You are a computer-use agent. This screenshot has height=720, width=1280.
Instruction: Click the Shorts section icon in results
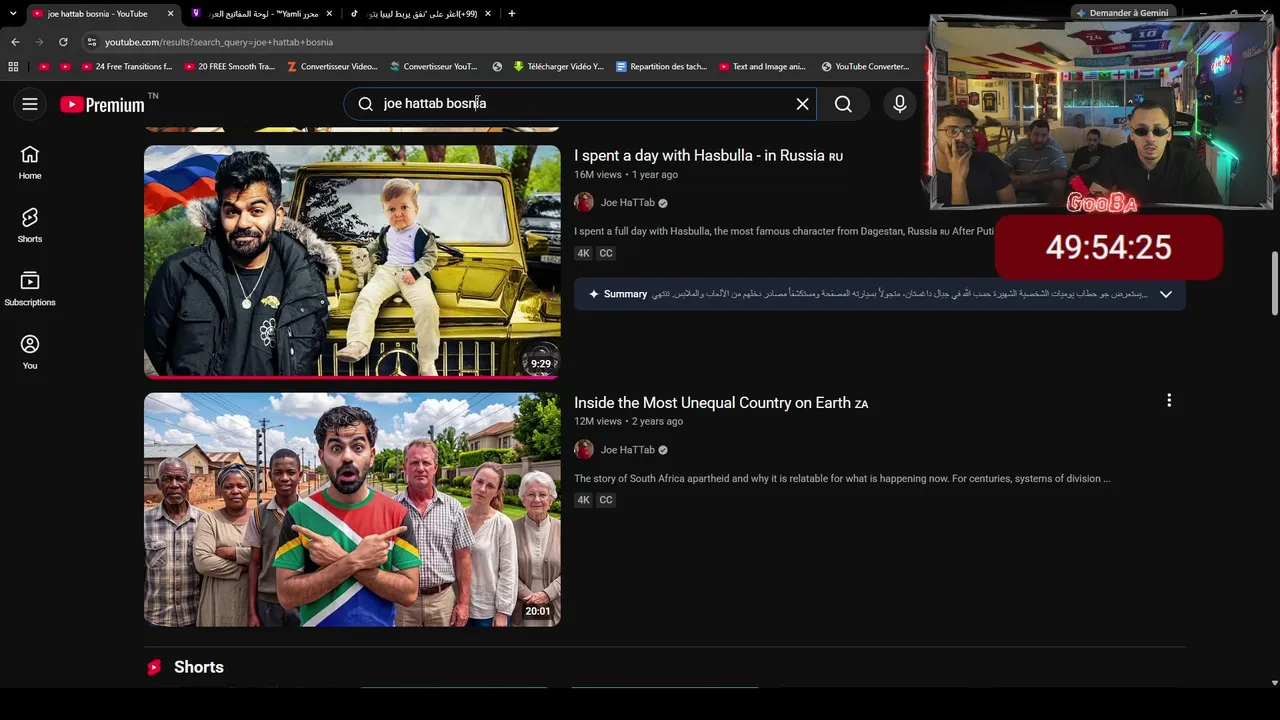coord(154,667)
